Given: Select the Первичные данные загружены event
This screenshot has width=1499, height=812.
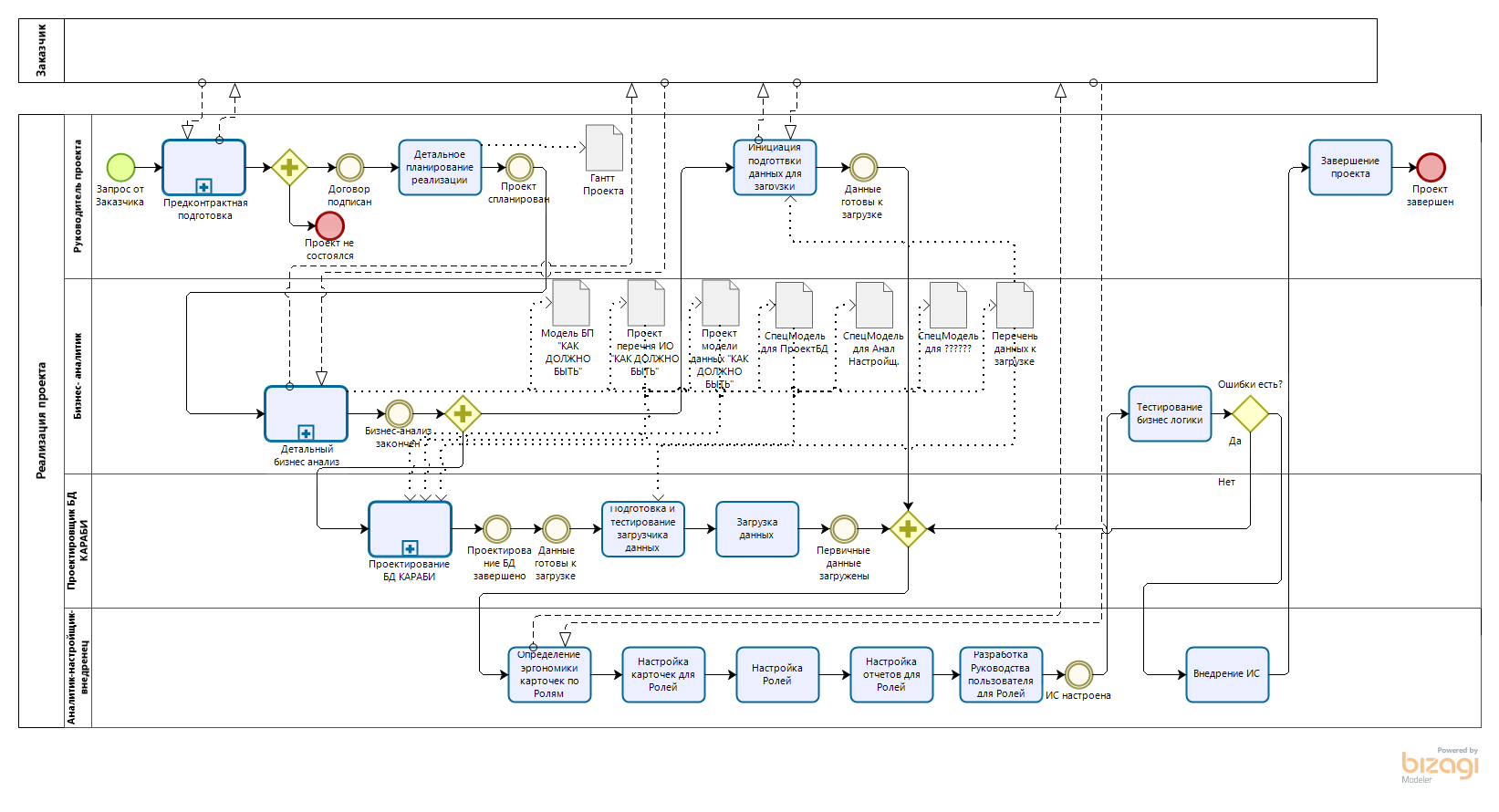Looking at the screenshot, I should coord(844,529).
